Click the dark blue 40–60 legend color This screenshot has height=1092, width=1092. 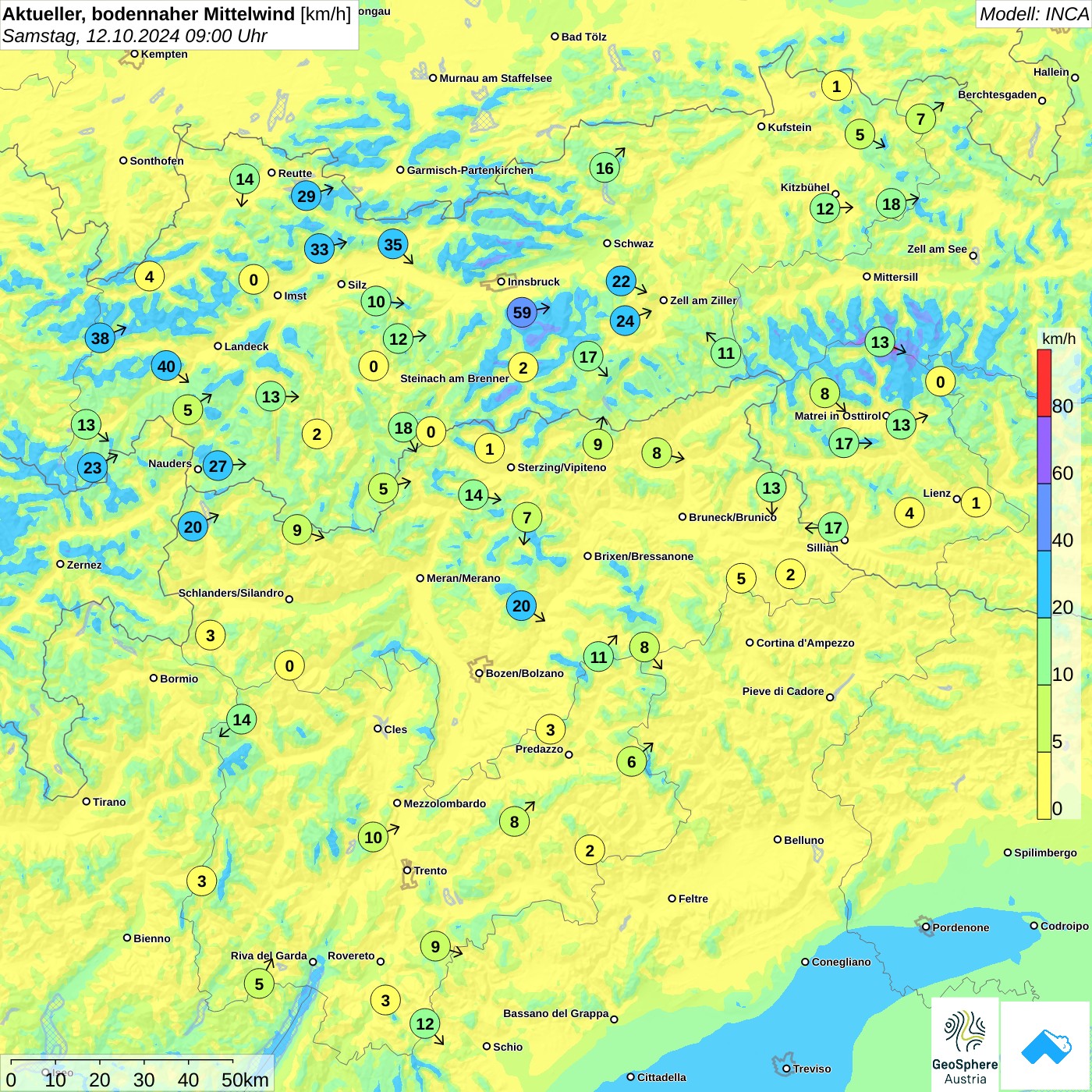[x=1044, y=517]
